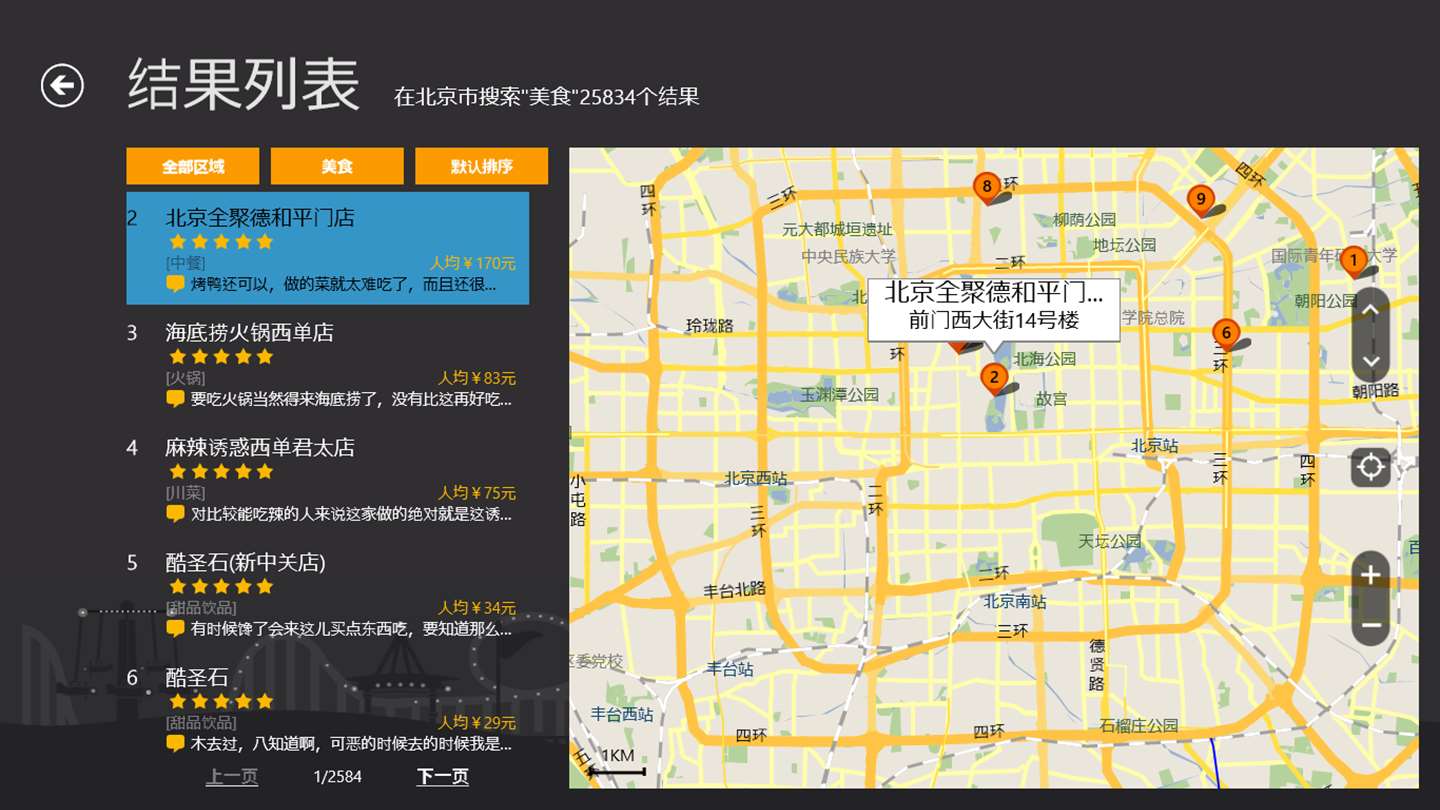Select the 海底捞火锅西单店 result
The image size is (1440, 810).
coord(327,364)
